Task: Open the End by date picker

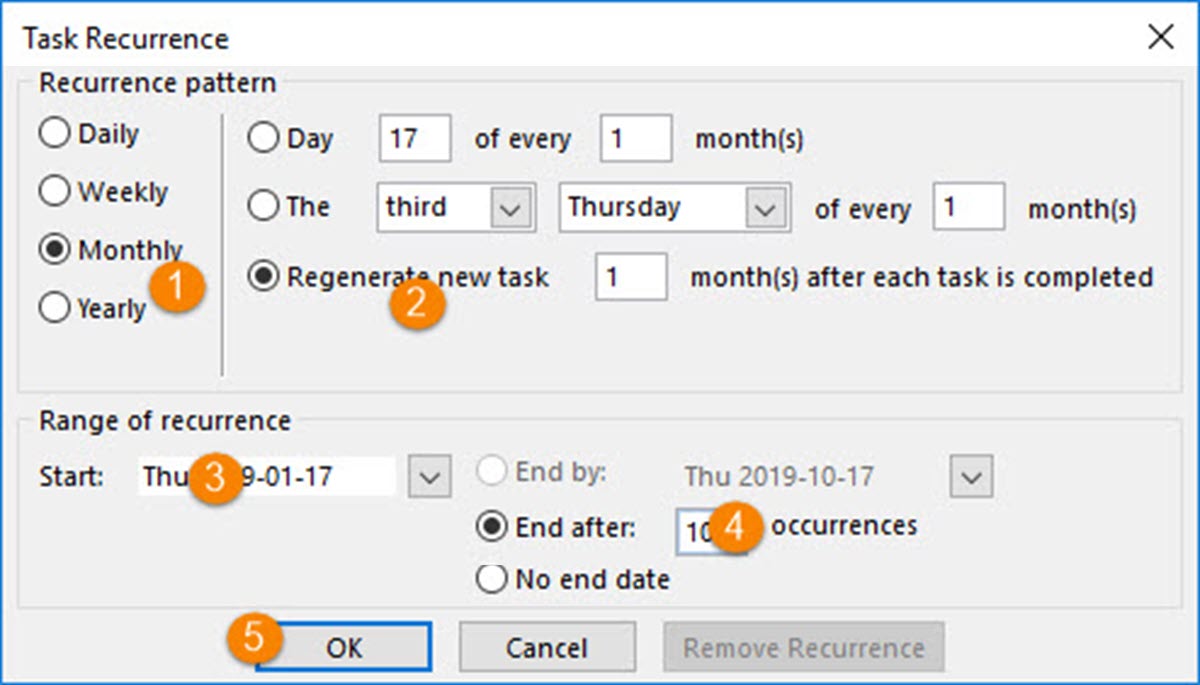Action: point(968,477)
